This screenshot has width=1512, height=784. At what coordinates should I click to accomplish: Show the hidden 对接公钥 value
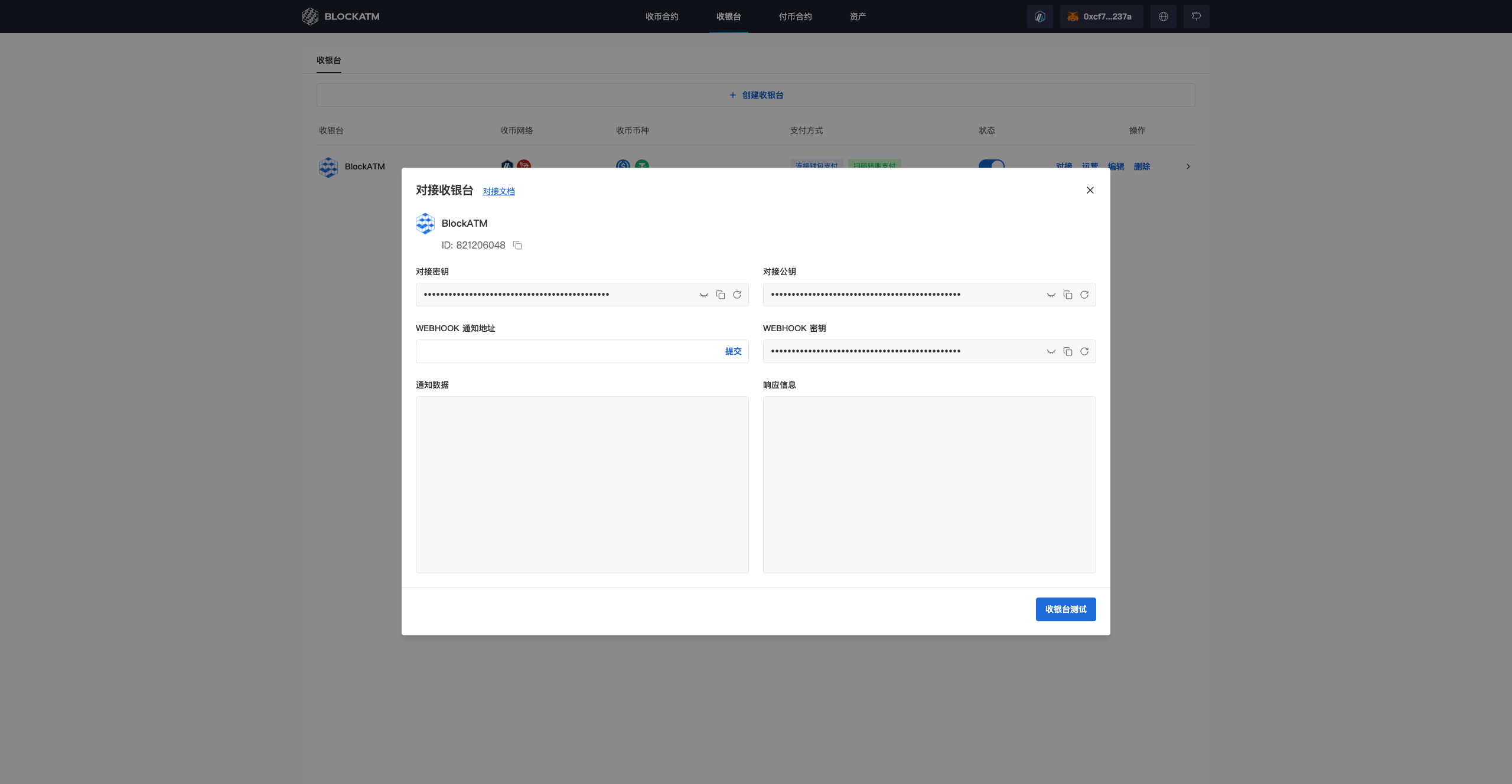1051,295
